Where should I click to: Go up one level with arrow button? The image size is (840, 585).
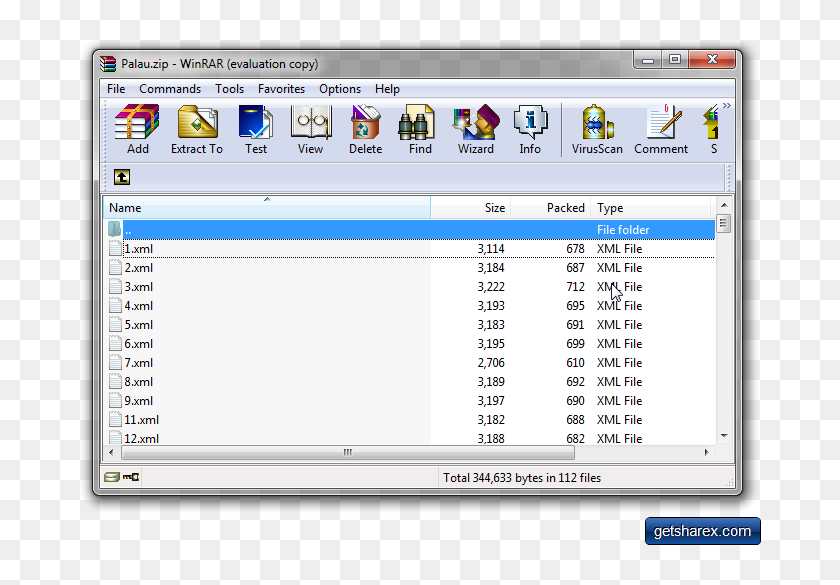[x=122, y=177]
